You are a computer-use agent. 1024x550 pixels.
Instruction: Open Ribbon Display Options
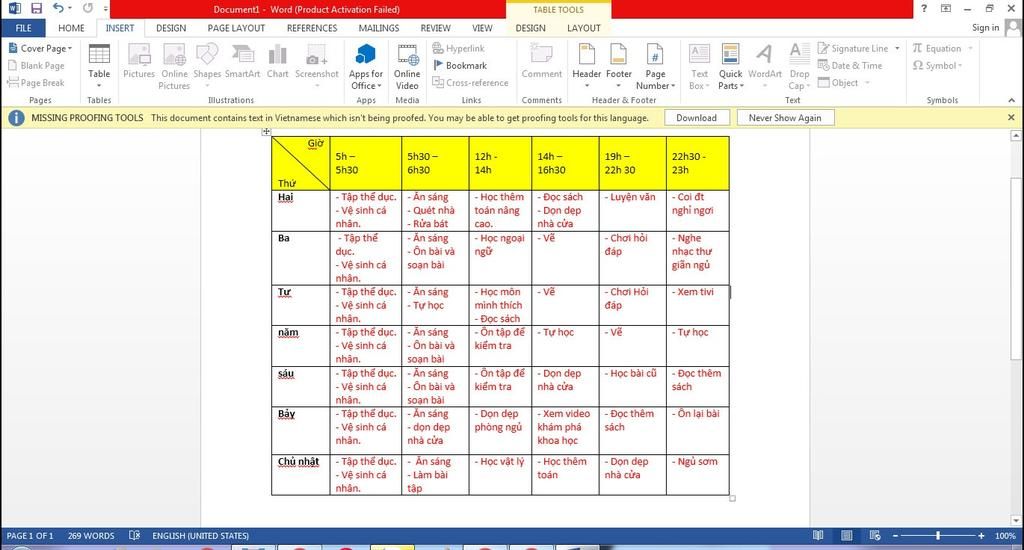click(x=946, y=8)
